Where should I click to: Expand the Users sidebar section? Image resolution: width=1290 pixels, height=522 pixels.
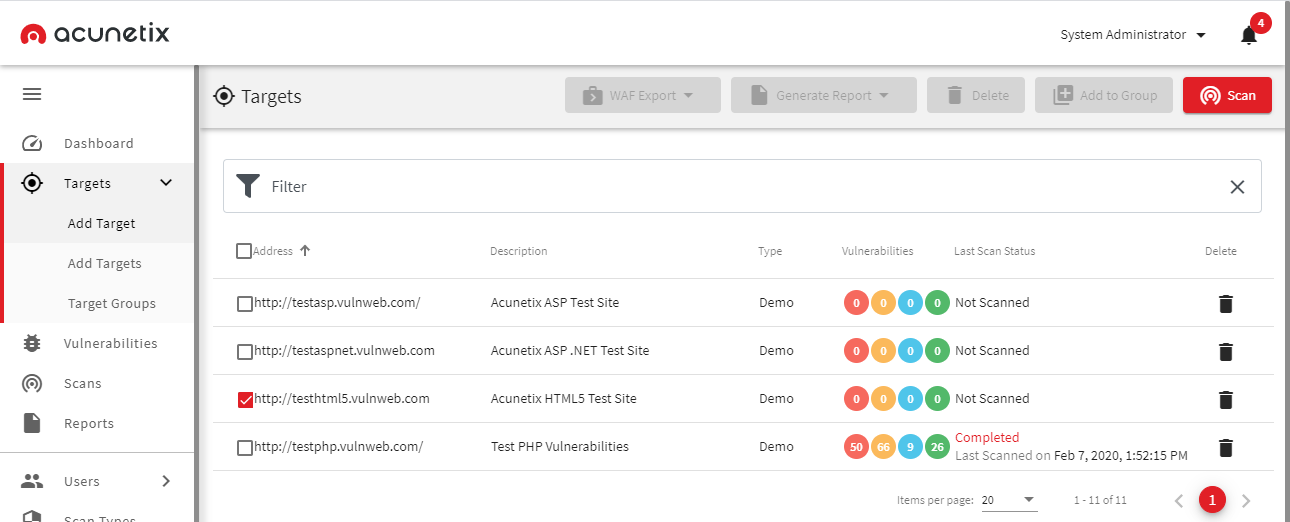(x=166, y=481)
